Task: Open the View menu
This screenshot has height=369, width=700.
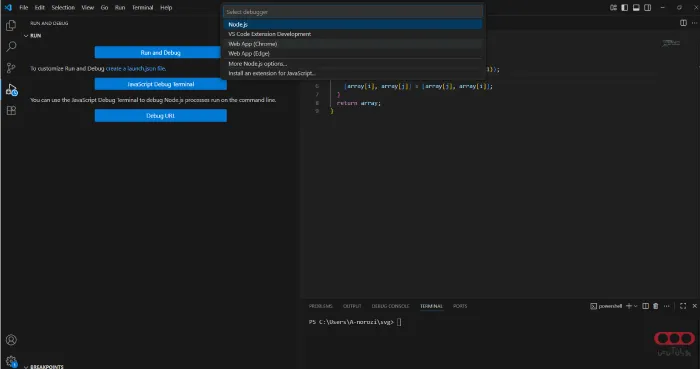Action: tap(88, 8)
